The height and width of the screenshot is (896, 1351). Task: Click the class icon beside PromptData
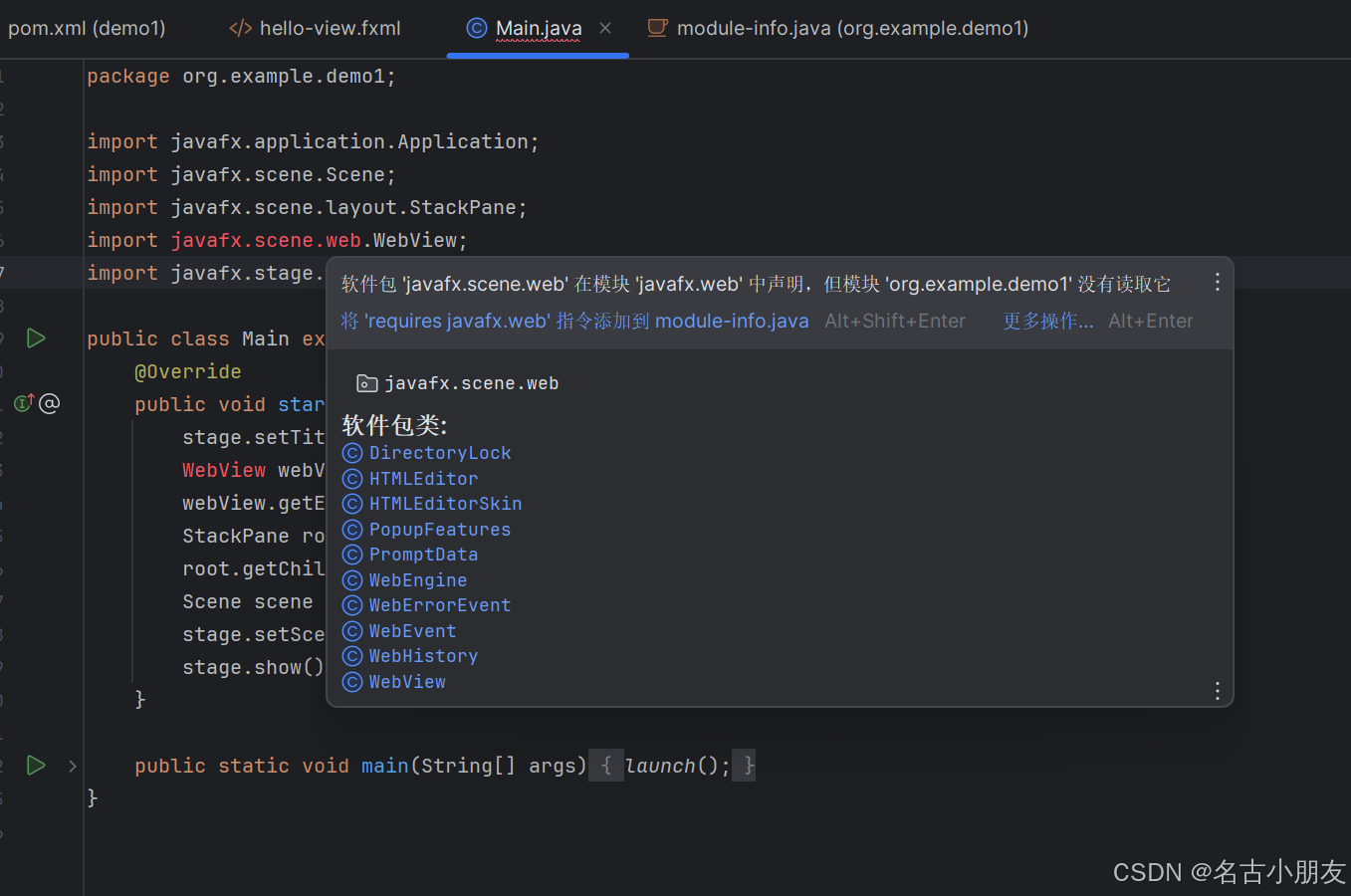(x=352, y=555)
